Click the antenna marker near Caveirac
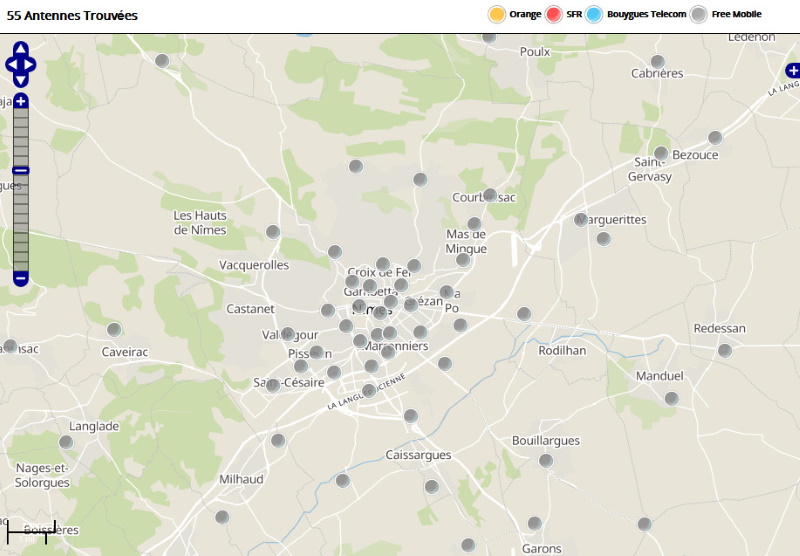Screen dimensions: 800x556 point(114,329)
